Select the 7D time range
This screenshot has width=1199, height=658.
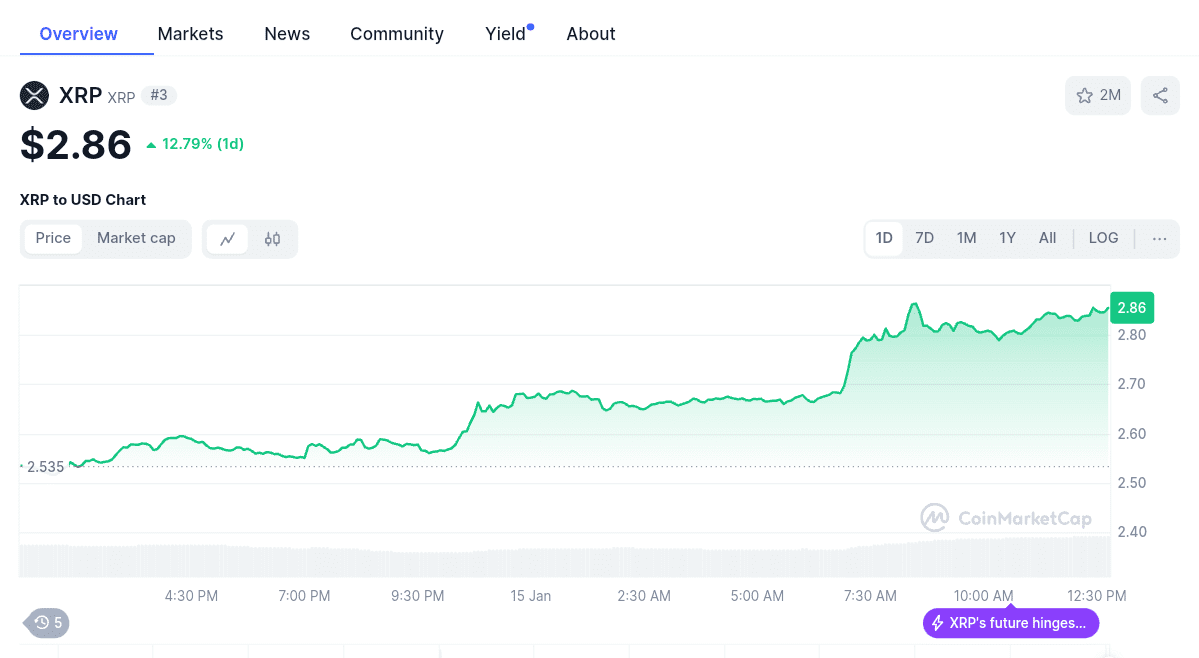coord(924,238)
